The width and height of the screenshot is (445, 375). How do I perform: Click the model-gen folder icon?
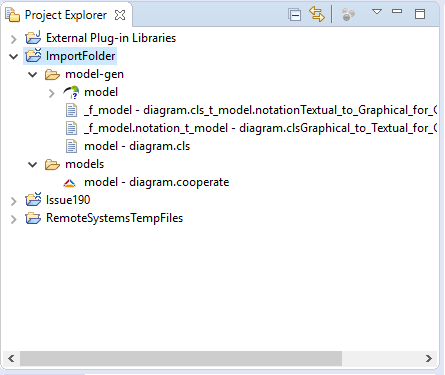click(x=52, y=75)
